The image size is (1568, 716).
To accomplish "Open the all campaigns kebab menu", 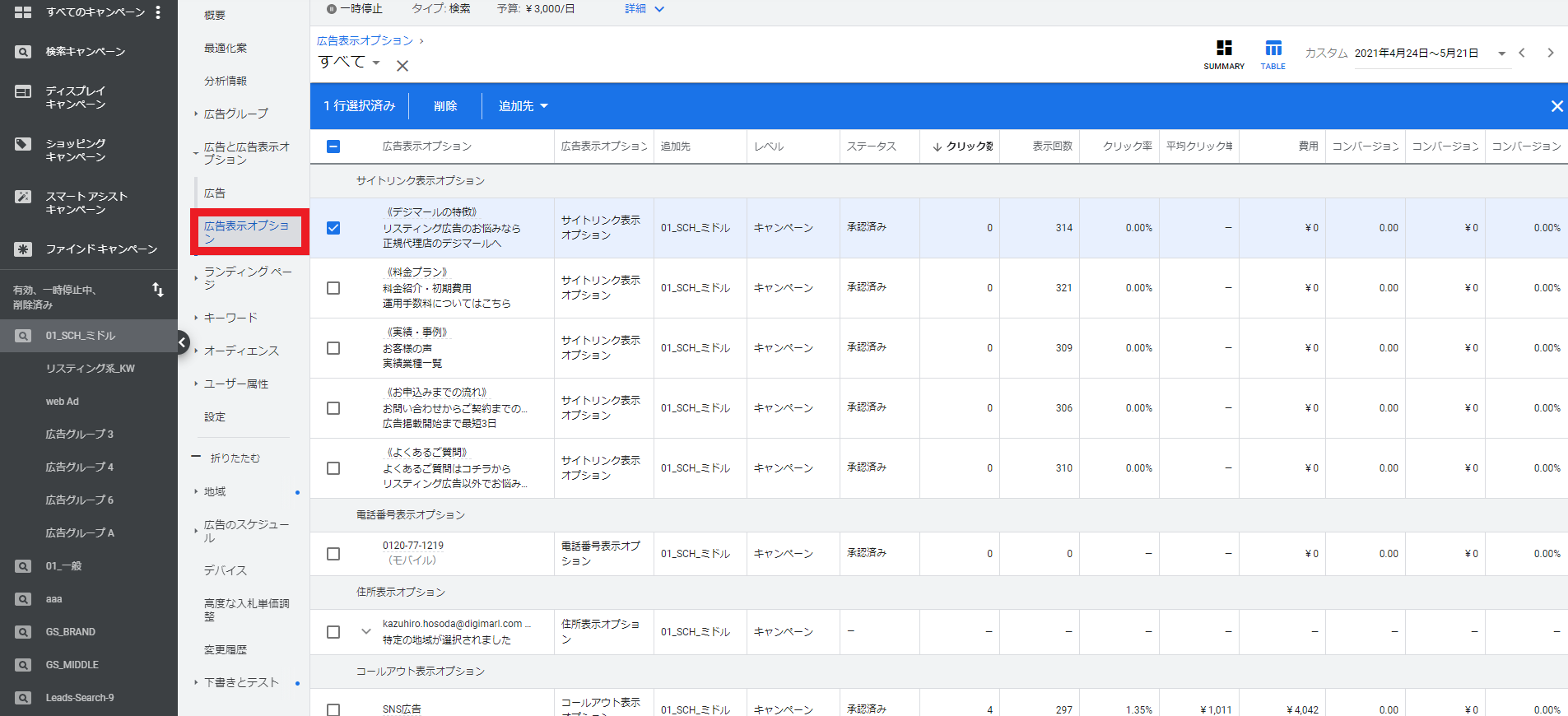I will 158,12.
